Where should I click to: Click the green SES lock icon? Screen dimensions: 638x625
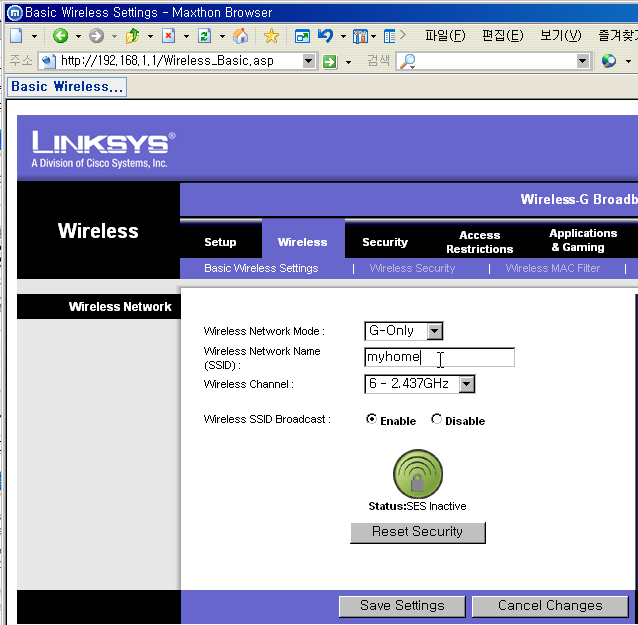pos(418,474)
